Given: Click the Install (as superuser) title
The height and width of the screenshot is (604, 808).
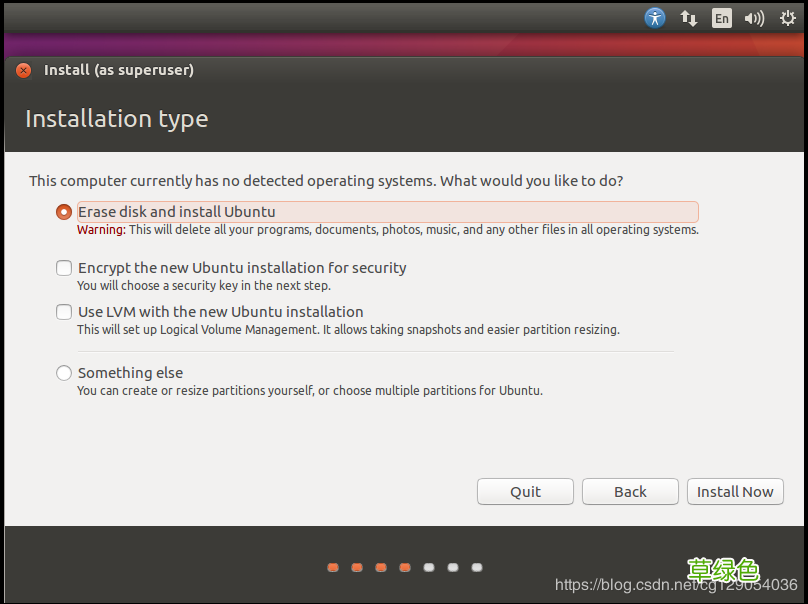Looking at the screenshot, I should 119,70.
